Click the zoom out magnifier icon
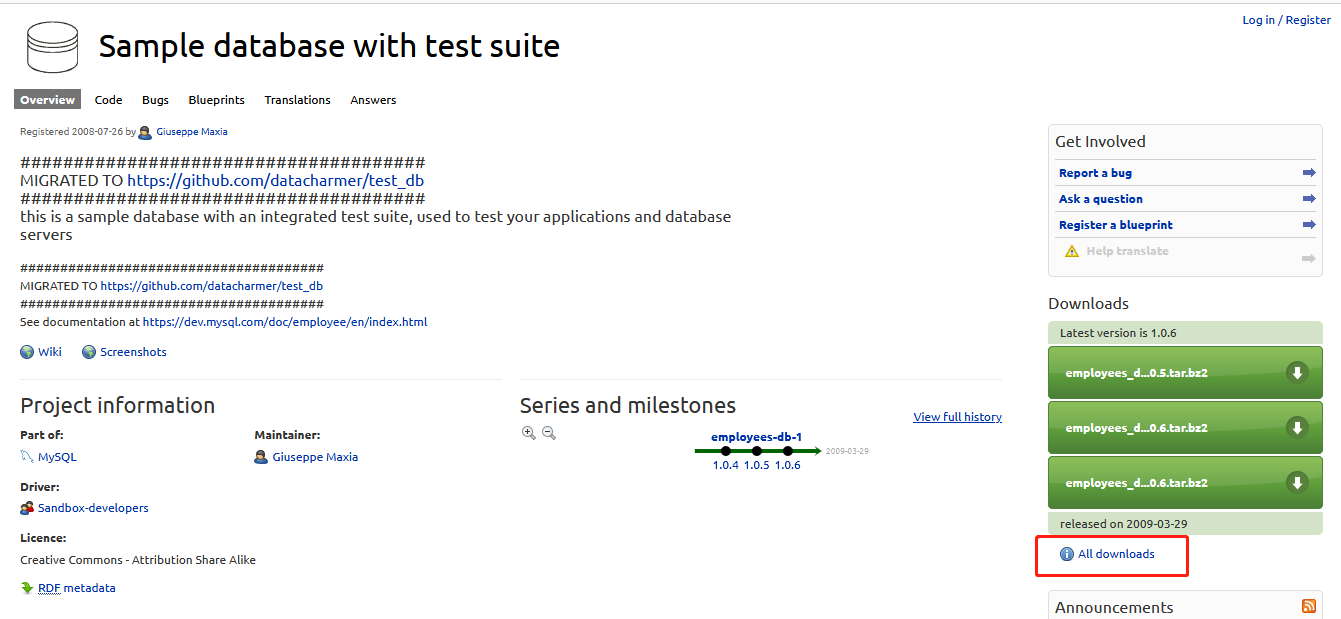 point(548,433)
